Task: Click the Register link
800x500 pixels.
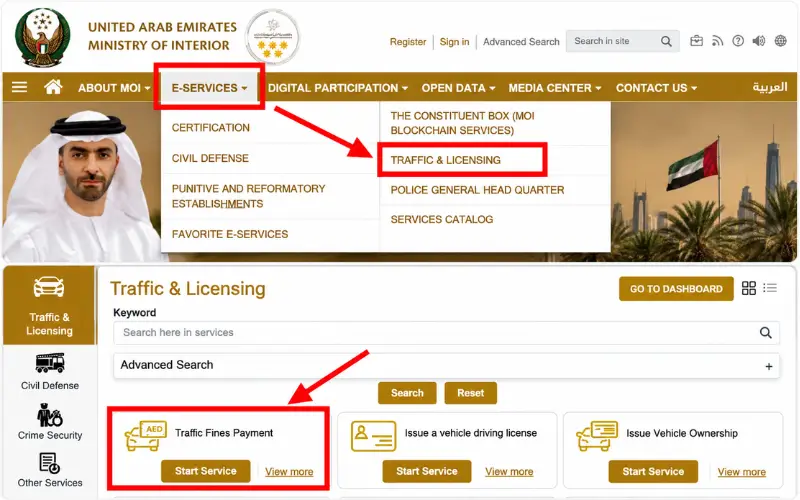Action: 408,42
